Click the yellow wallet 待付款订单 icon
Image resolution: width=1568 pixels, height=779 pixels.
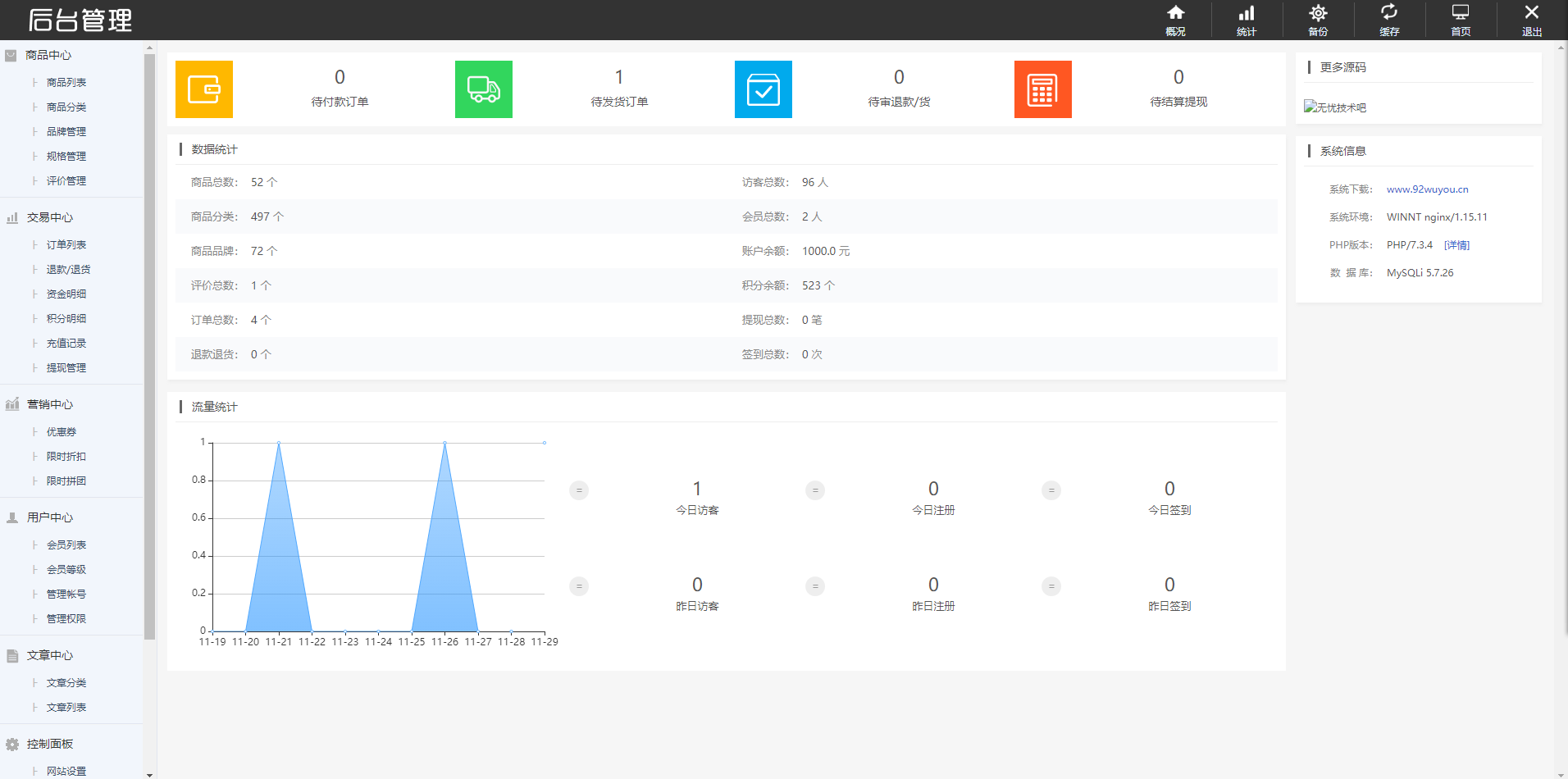click(204, 89)
